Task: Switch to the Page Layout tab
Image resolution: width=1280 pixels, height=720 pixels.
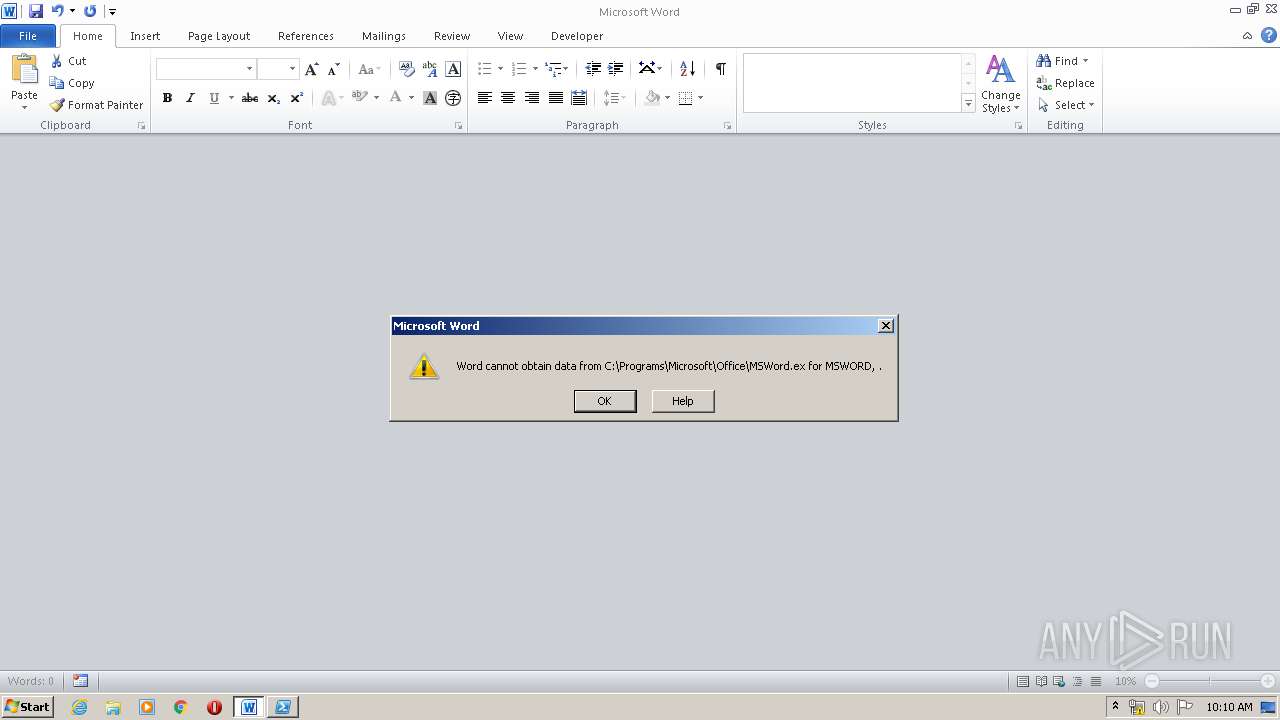Action: tap(219, 36)
